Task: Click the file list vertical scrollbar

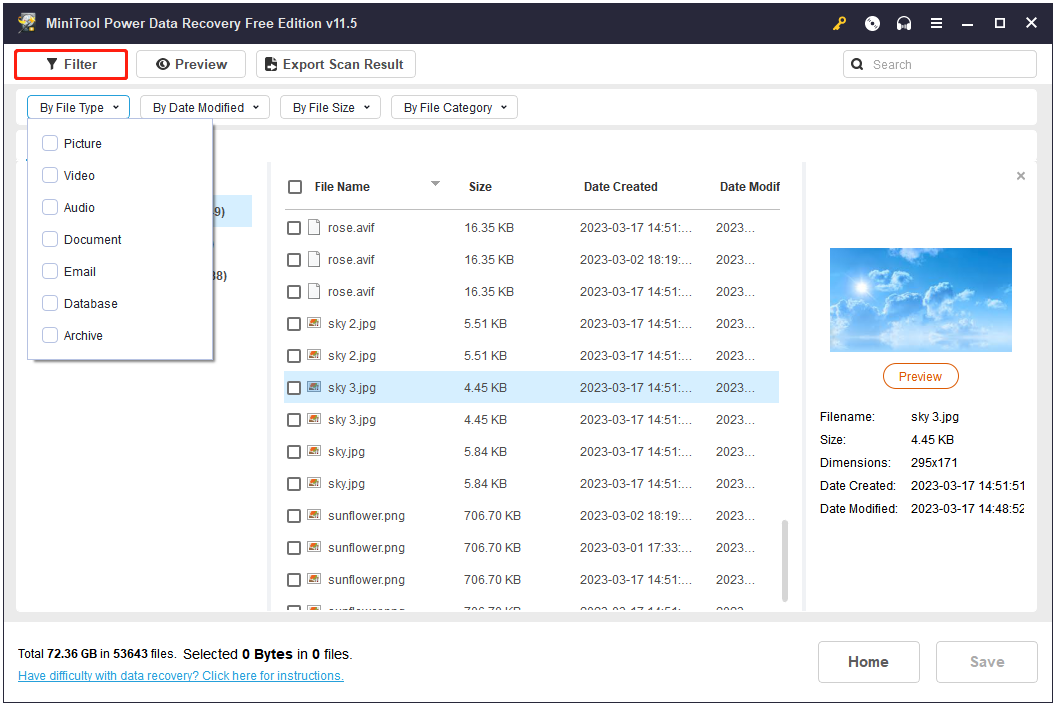Action: [785, 560]
